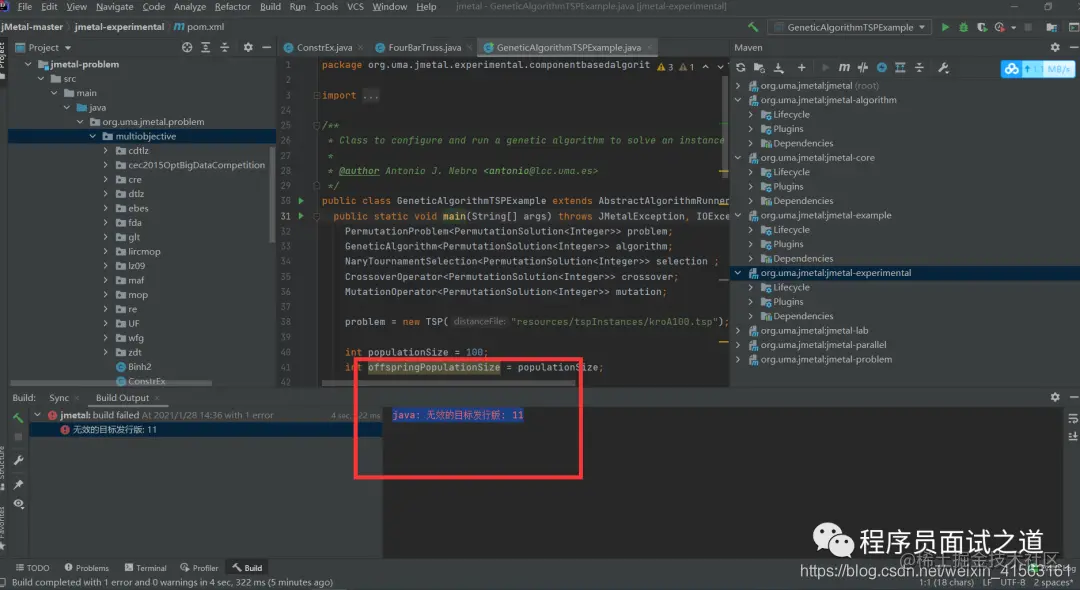Open Maven Settings wrench icon
The width and height of the screenshot is (1080, 590).
pyautogui.click(x=944, y=67)
